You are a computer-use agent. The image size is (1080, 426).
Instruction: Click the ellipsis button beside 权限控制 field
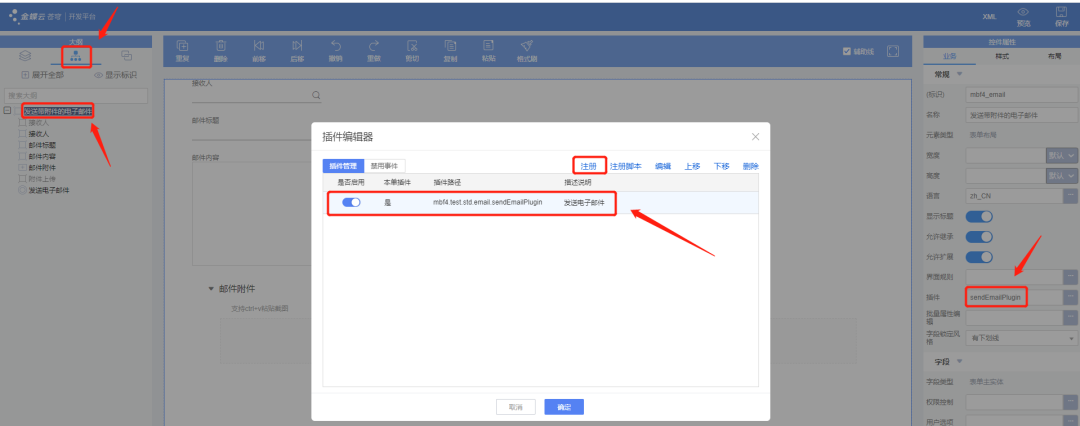1071,402
